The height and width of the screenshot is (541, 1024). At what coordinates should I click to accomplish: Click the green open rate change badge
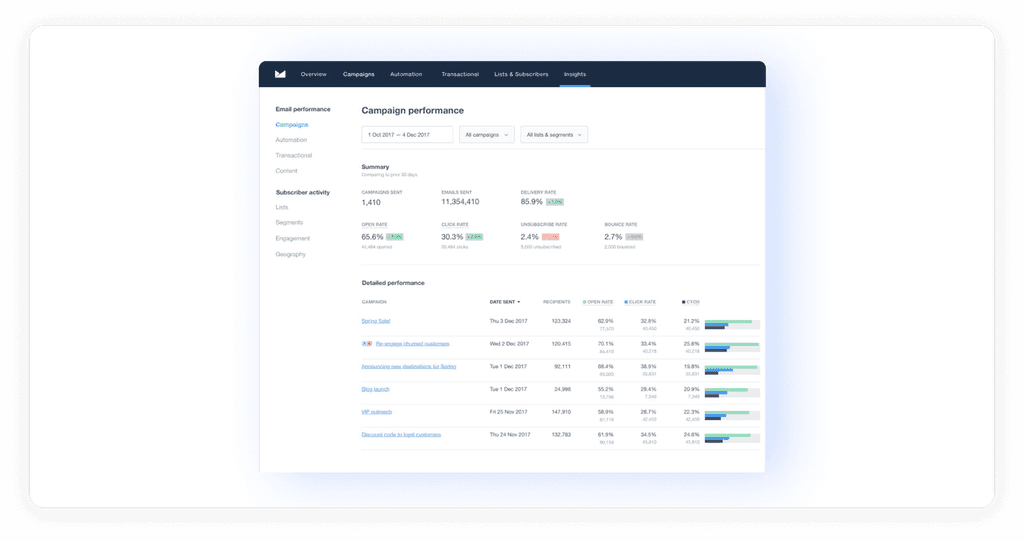[395, 237]
